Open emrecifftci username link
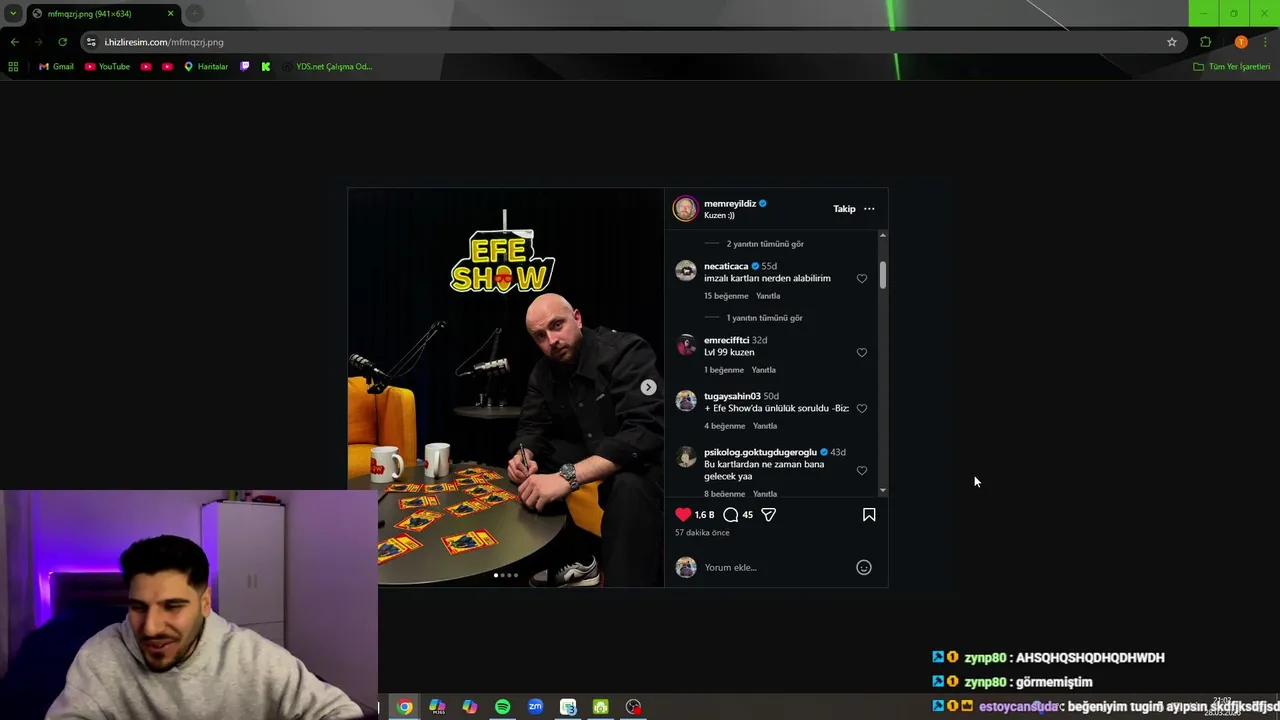 pyautogui.click(x=726, y=340)
